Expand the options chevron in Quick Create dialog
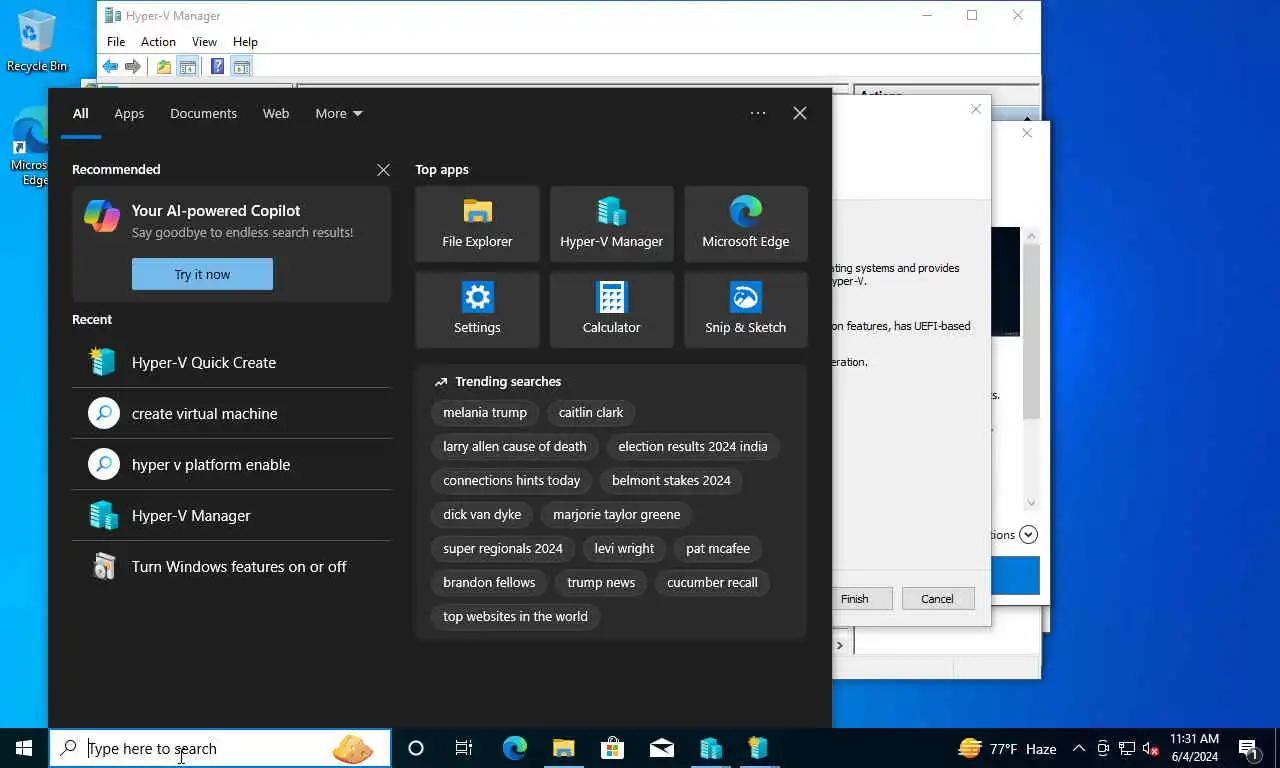1280x768 pixels. coord(1029,535)
